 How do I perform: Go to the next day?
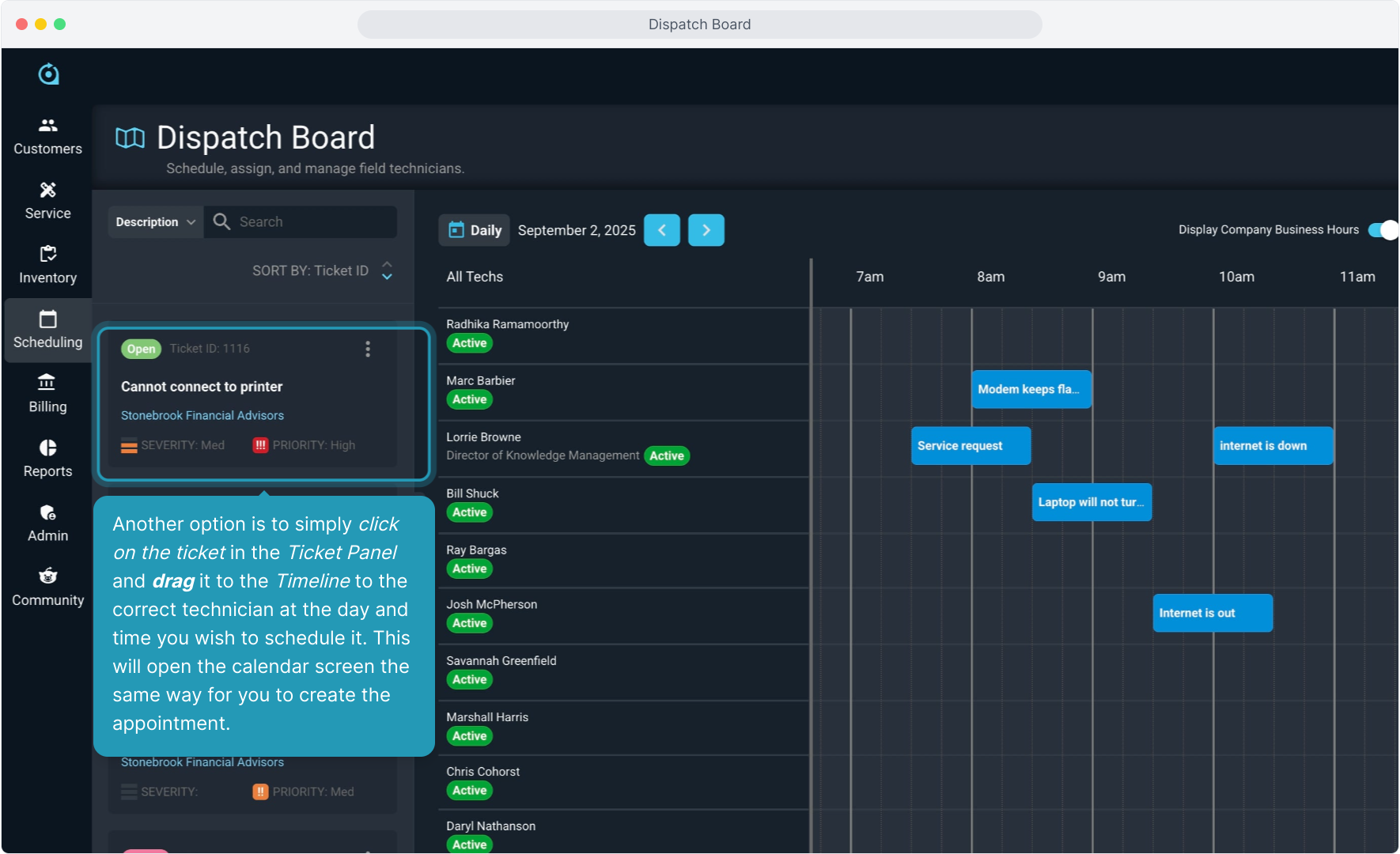706,230
